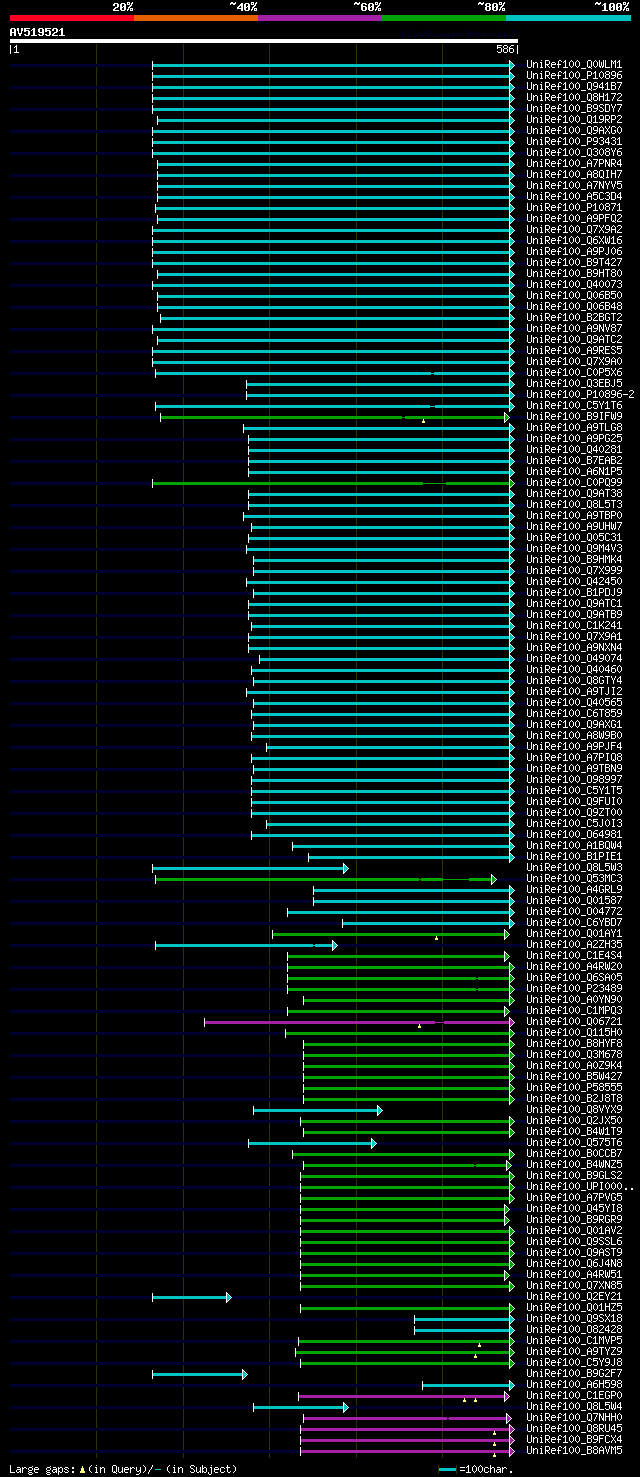640x1477 pixels.
Task: Select the query name AV519521
Action: coord(38,32)
